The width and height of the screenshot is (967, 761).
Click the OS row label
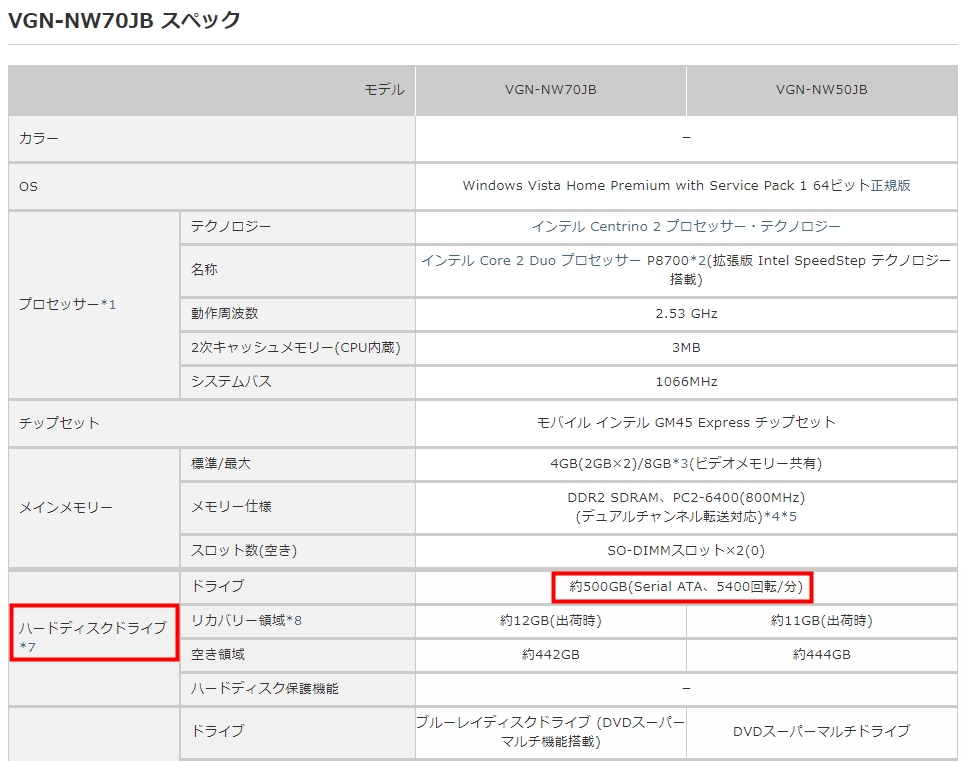coord(212,186)
